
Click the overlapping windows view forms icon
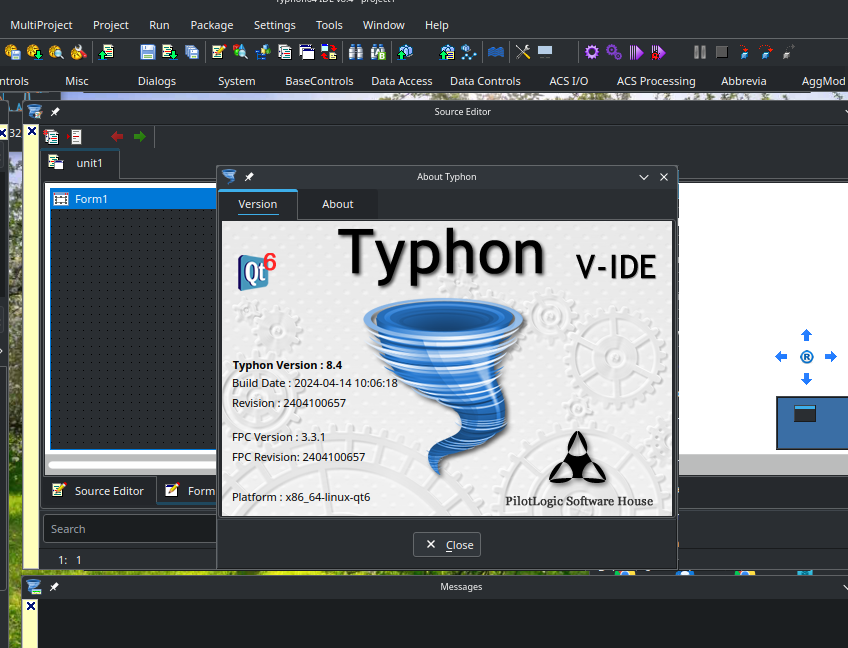pos(307,52)
